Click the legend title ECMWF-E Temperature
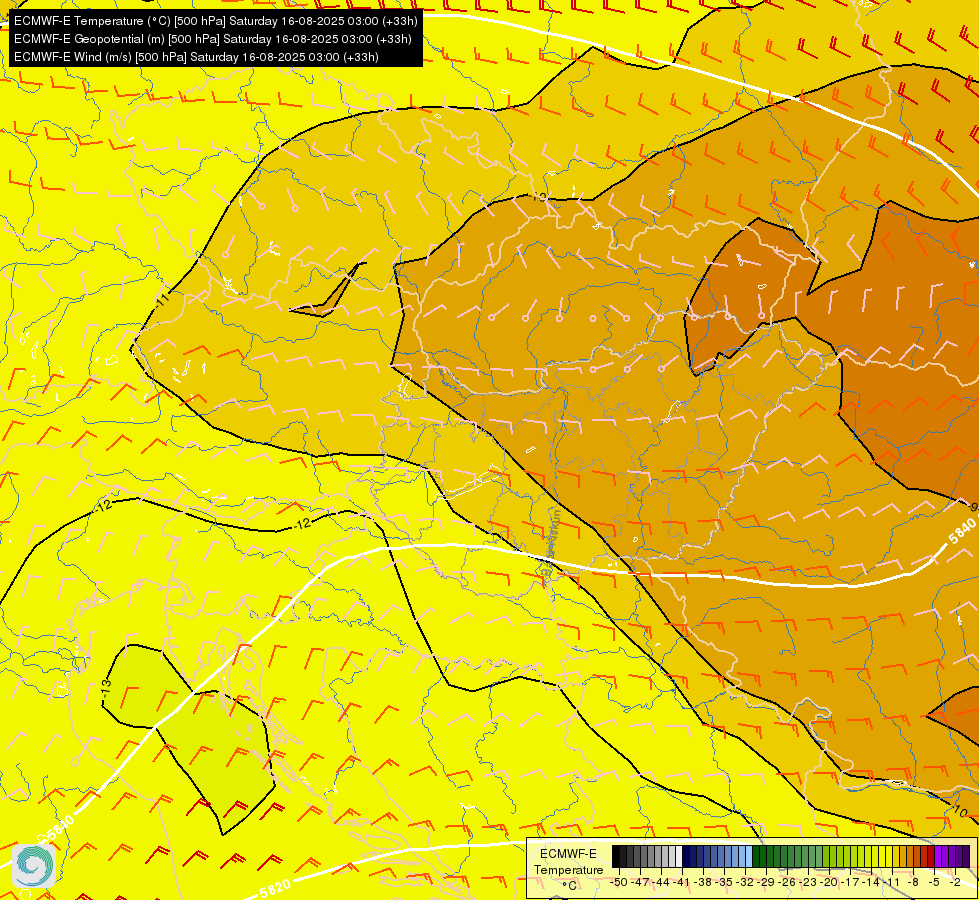Viewport: 979px width, 900px height. tap(569, 862)
